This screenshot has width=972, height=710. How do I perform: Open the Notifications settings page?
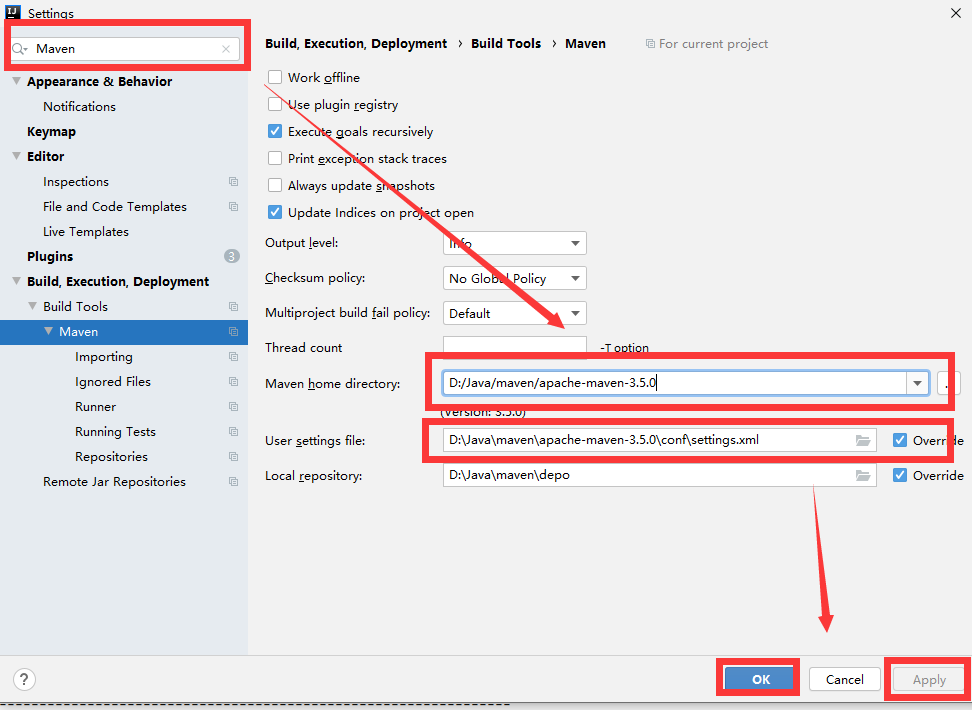pos(79,107)
